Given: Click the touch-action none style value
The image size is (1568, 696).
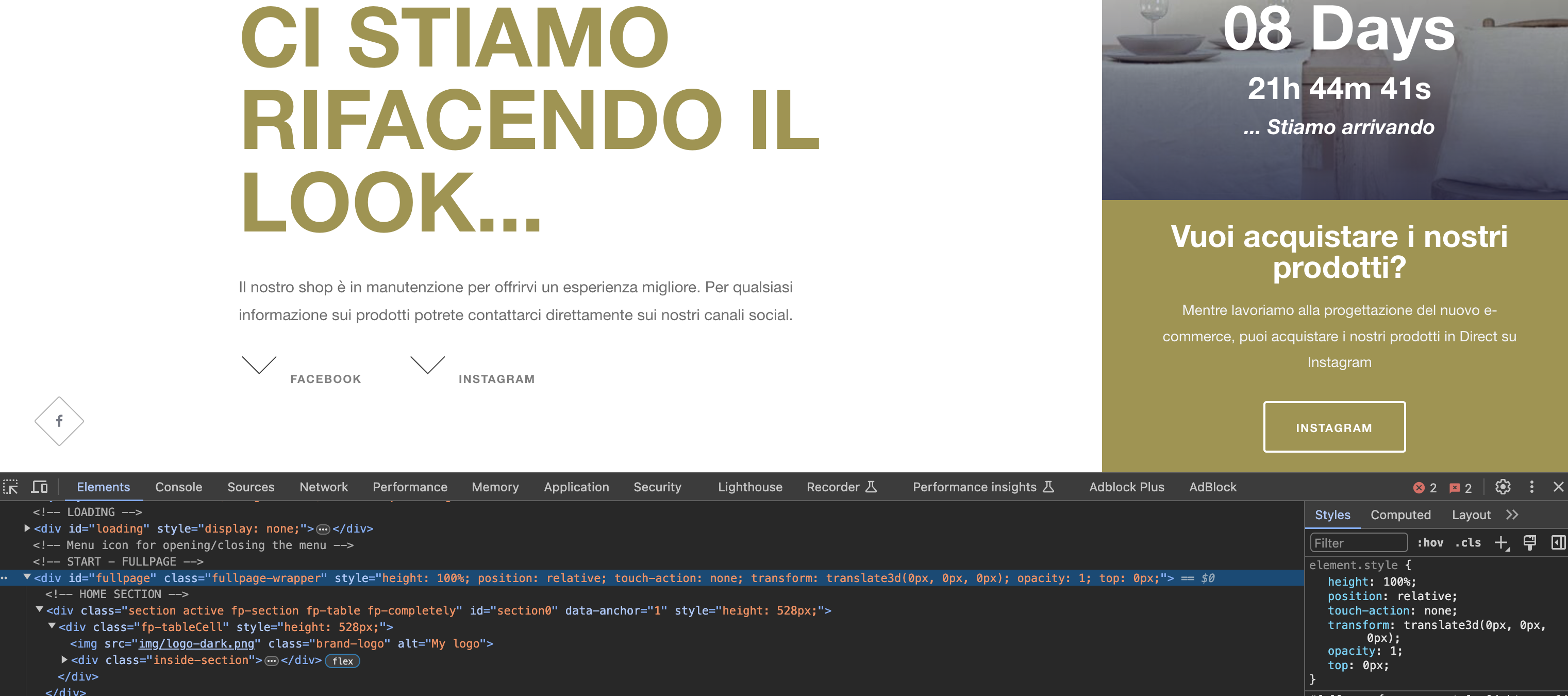Looking at the screenshot, I should 1437,611.
